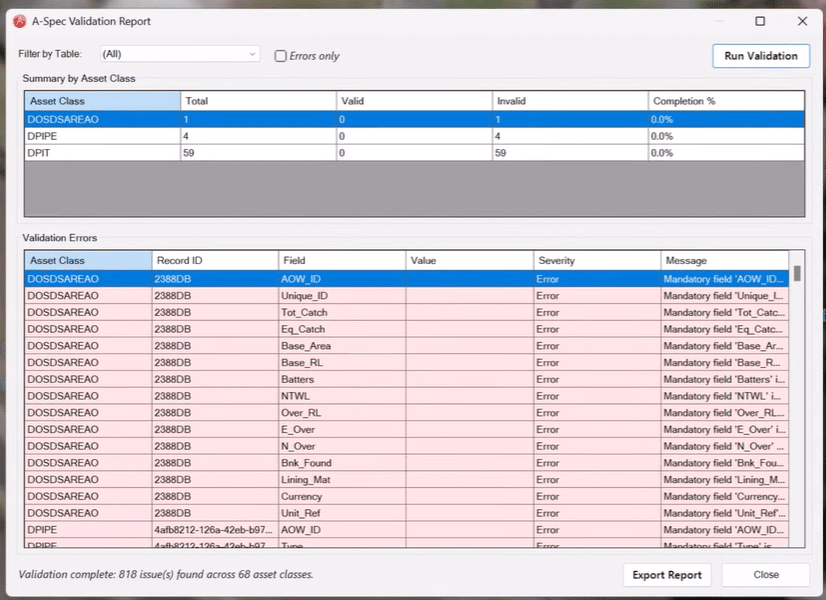Click the Eq_Catch field cell
The width and height of the screenshot is (826, 600).
pos(342,329)
